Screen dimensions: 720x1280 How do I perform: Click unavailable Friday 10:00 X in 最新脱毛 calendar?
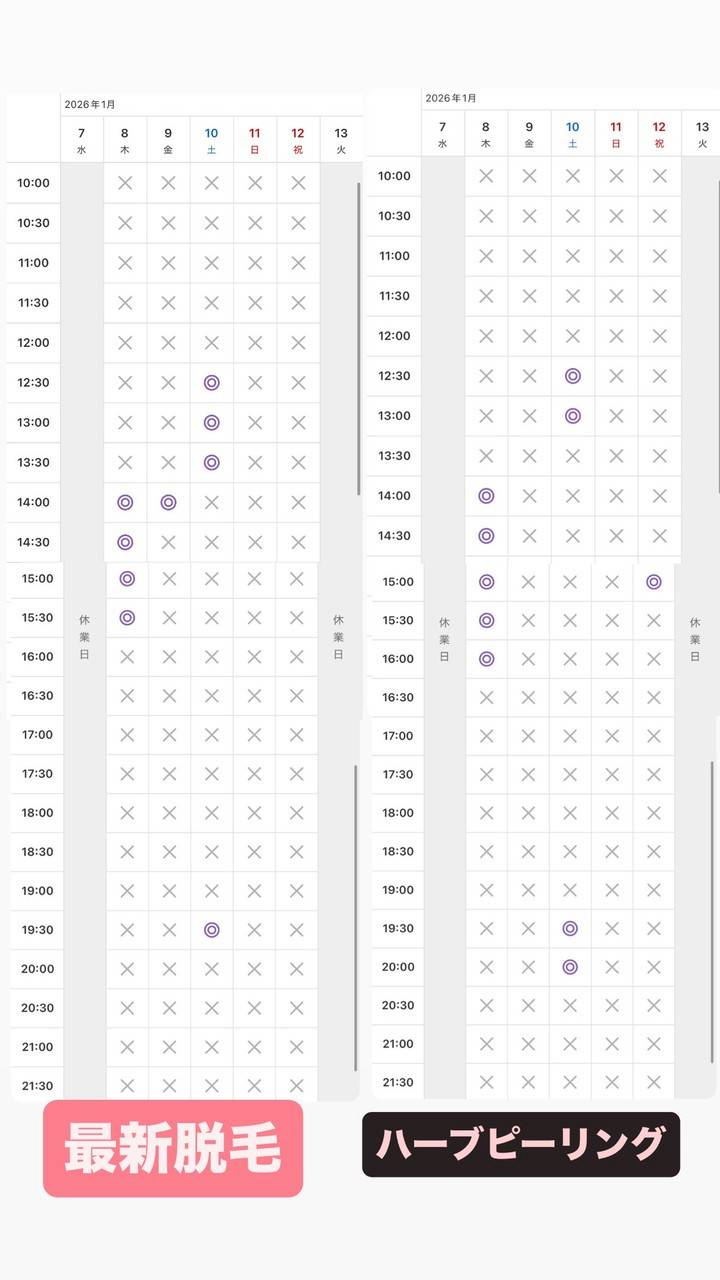(x=168, y=183)
